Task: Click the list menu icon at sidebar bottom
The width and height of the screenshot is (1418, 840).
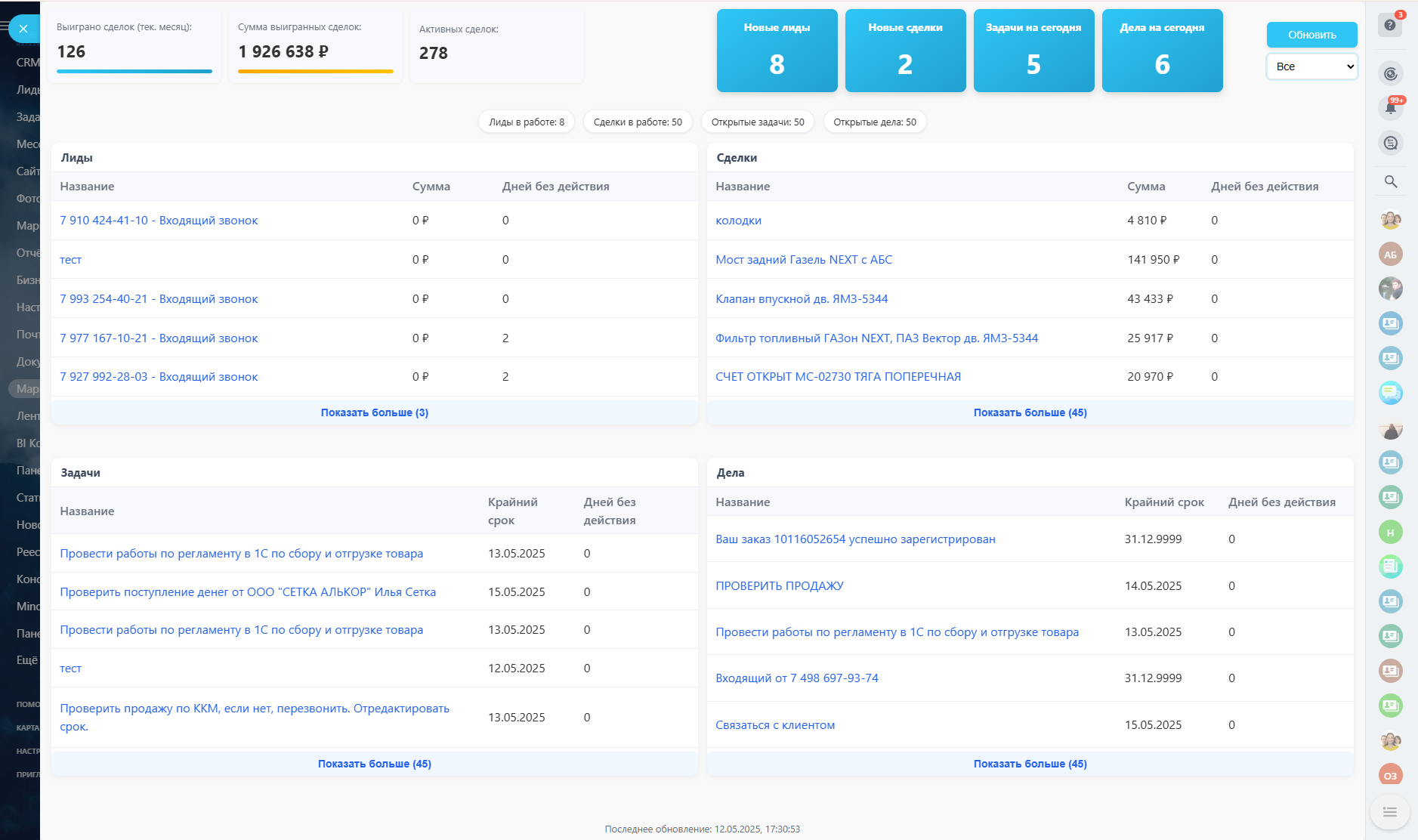Action: pyautogui.click(x=1389, y=812)
